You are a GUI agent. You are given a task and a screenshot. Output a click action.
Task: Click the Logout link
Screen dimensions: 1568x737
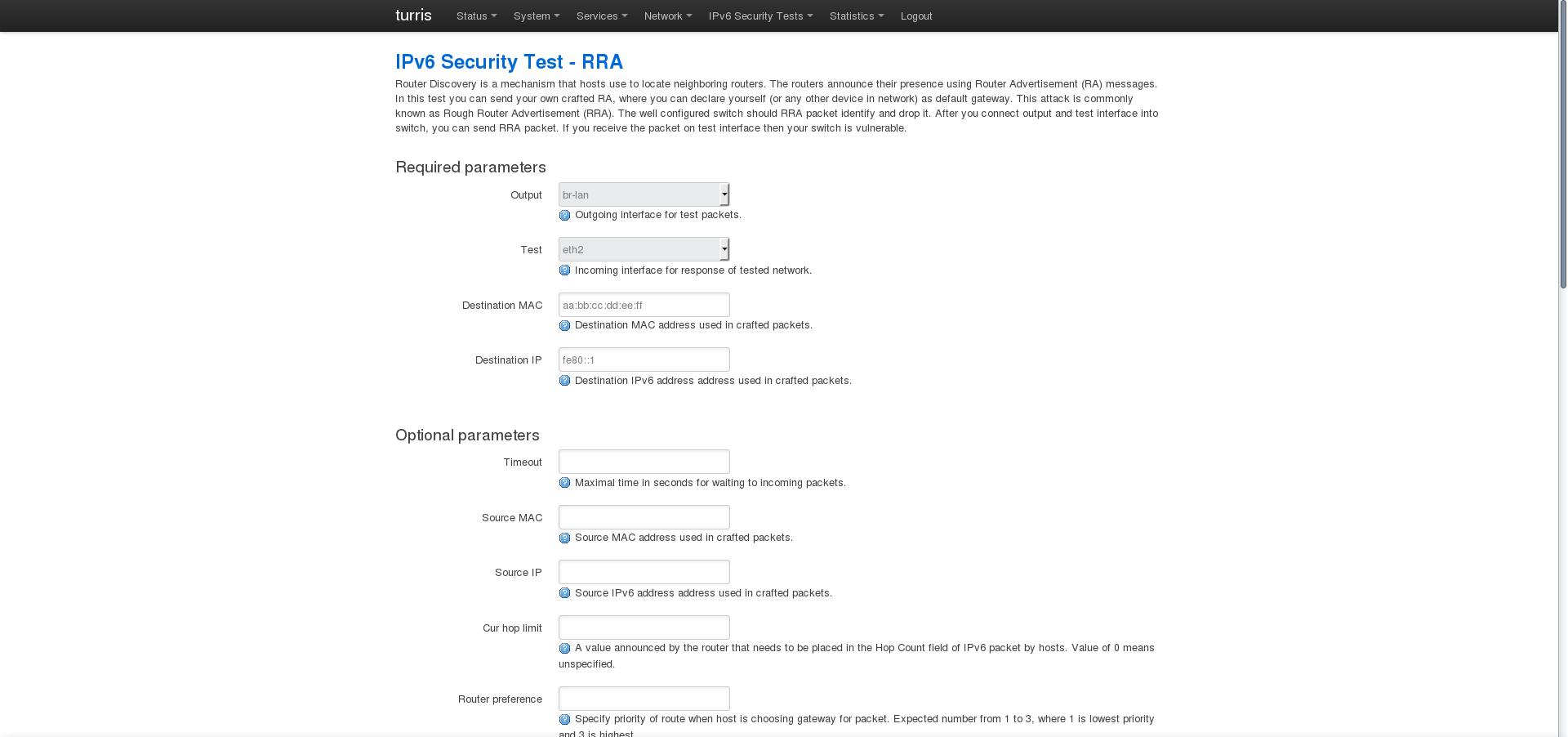915,16
